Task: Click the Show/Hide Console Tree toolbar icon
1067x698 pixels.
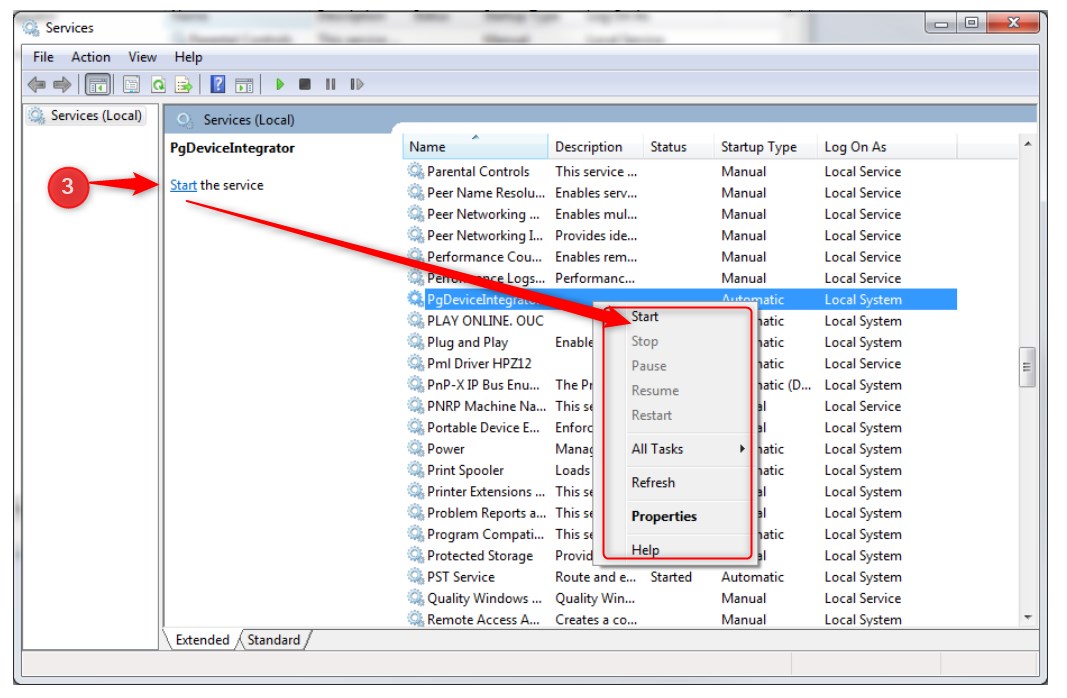Action: pyautogui.click(x=98, y=85)
